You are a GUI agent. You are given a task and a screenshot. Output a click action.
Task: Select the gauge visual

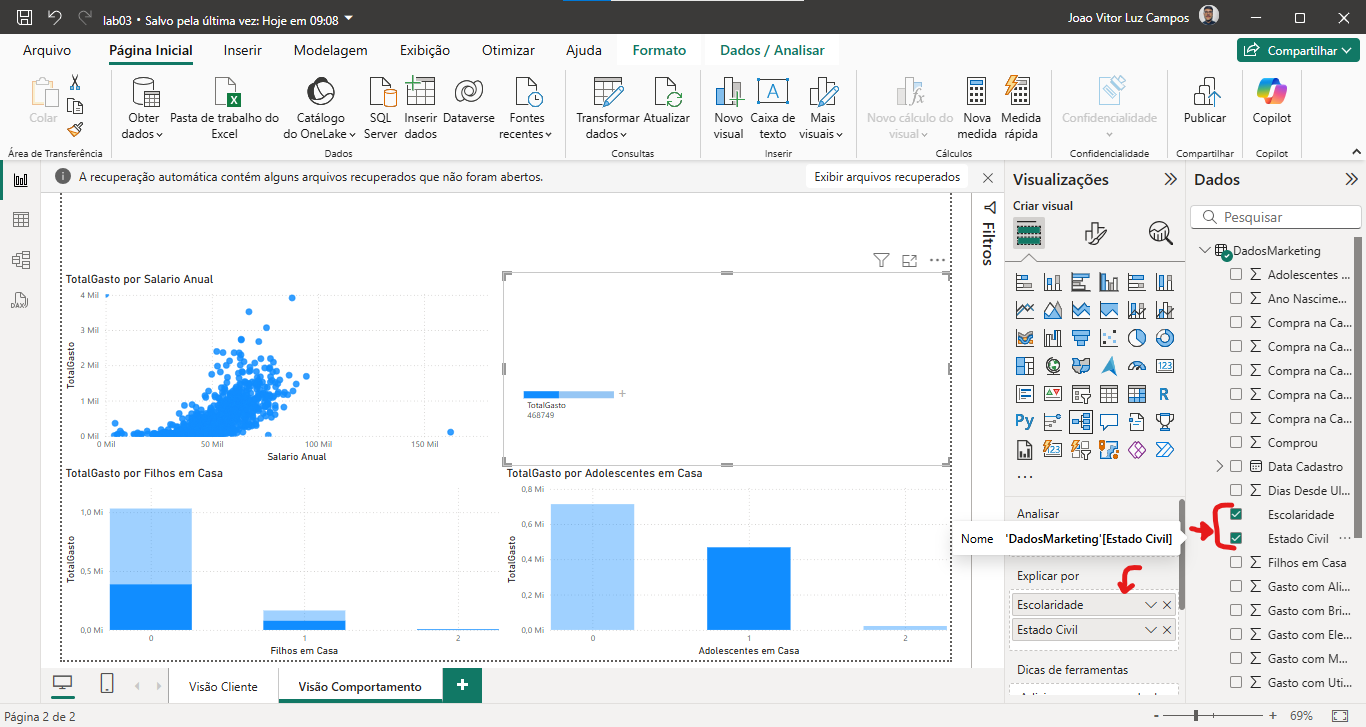[x=1136, y=366]
